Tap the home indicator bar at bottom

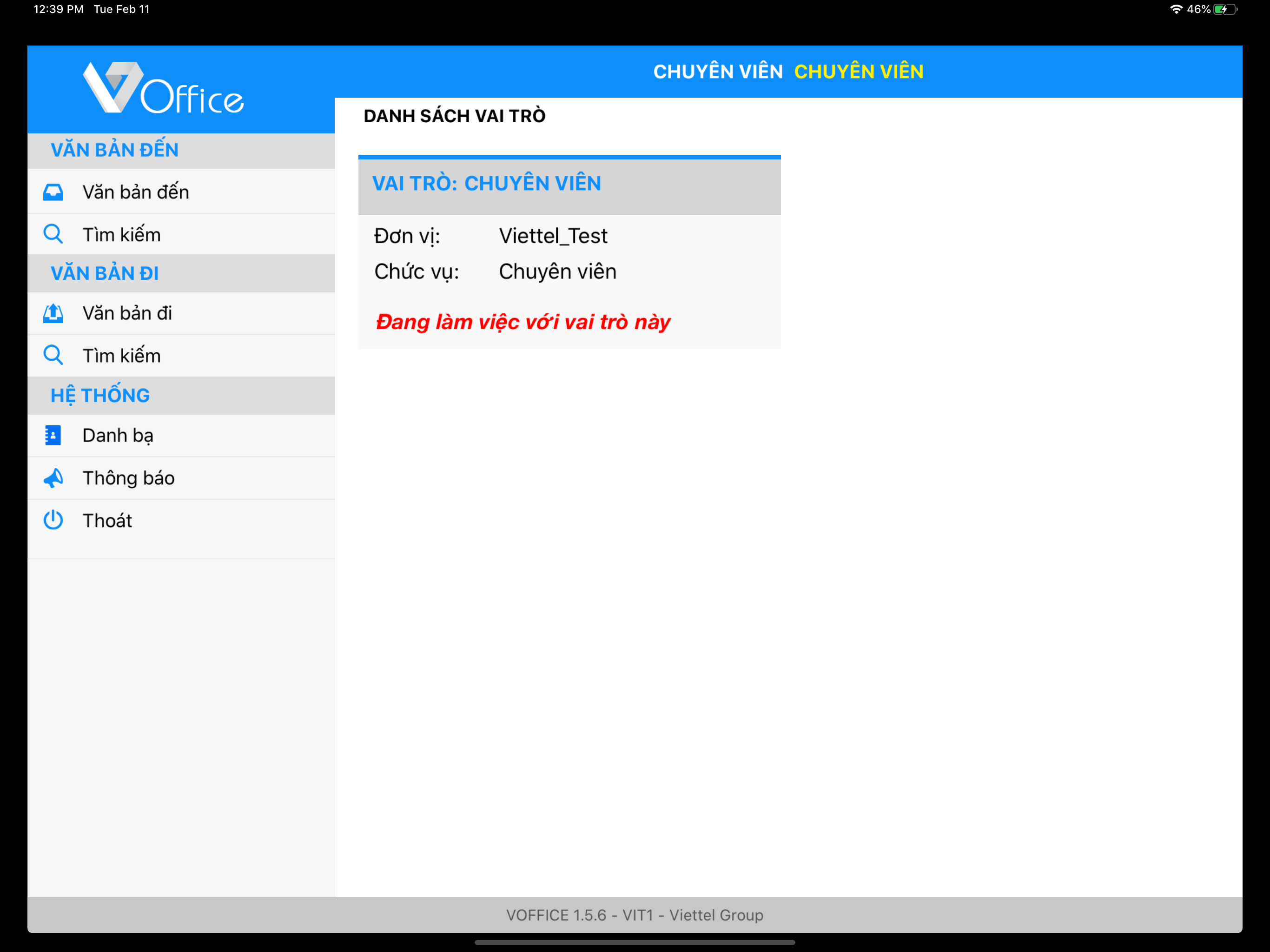coord(635,942)
